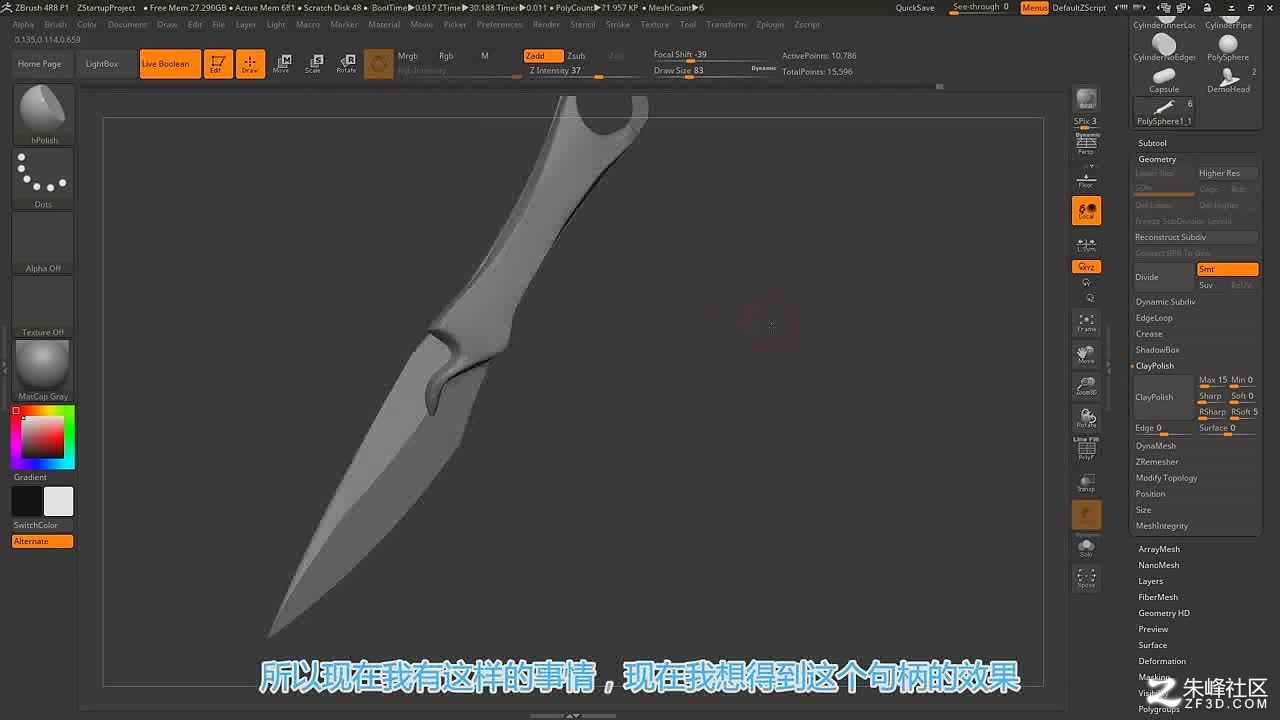This screenshot has width=1280, height=720.
Task: Expand the DynaMesh section
Action: click(1156, 446)
